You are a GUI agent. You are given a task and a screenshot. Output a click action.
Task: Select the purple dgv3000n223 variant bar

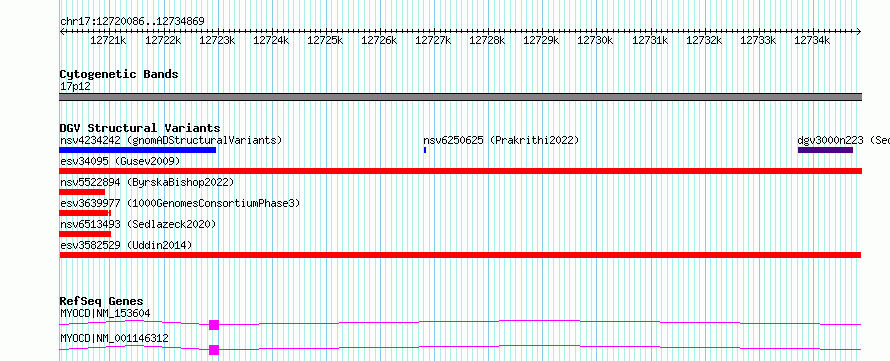(x=825, y=150)
